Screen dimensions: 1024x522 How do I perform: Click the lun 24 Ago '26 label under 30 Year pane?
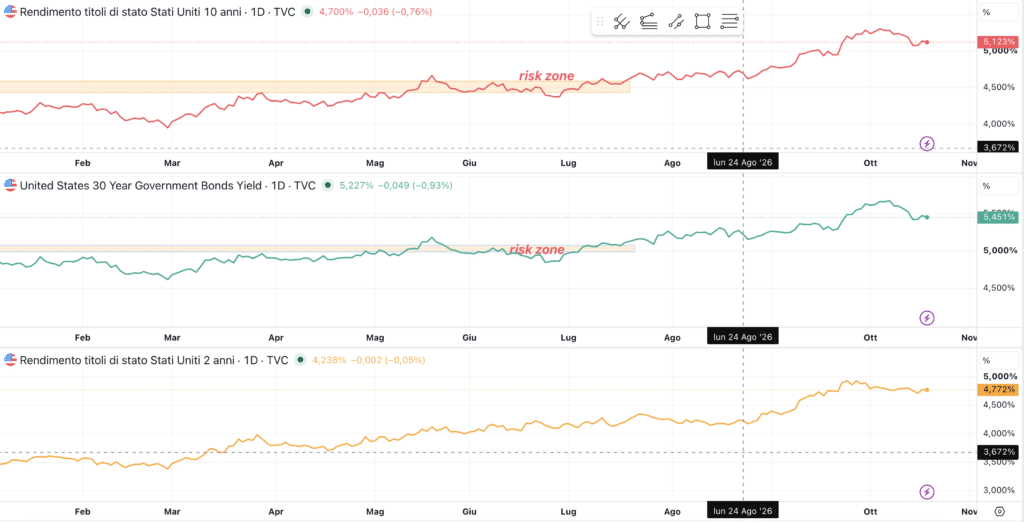(x=743, y=337)
